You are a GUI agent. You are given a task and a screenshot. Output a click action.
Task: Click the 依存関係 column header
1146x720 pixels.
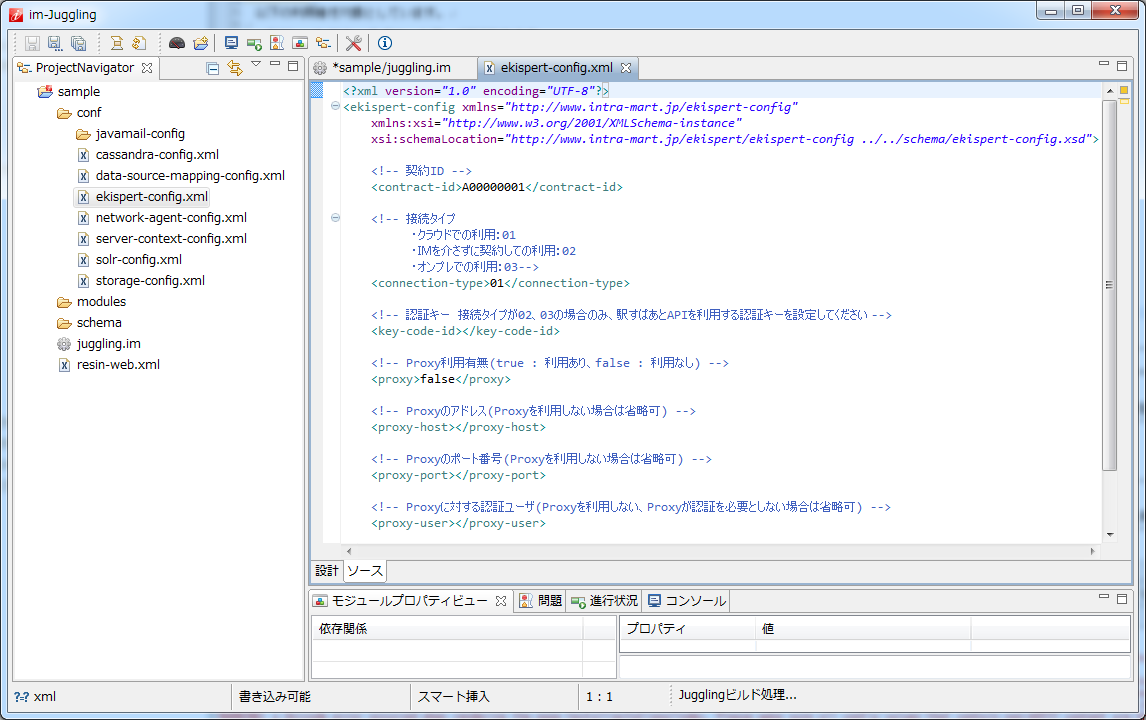point(447,629)
